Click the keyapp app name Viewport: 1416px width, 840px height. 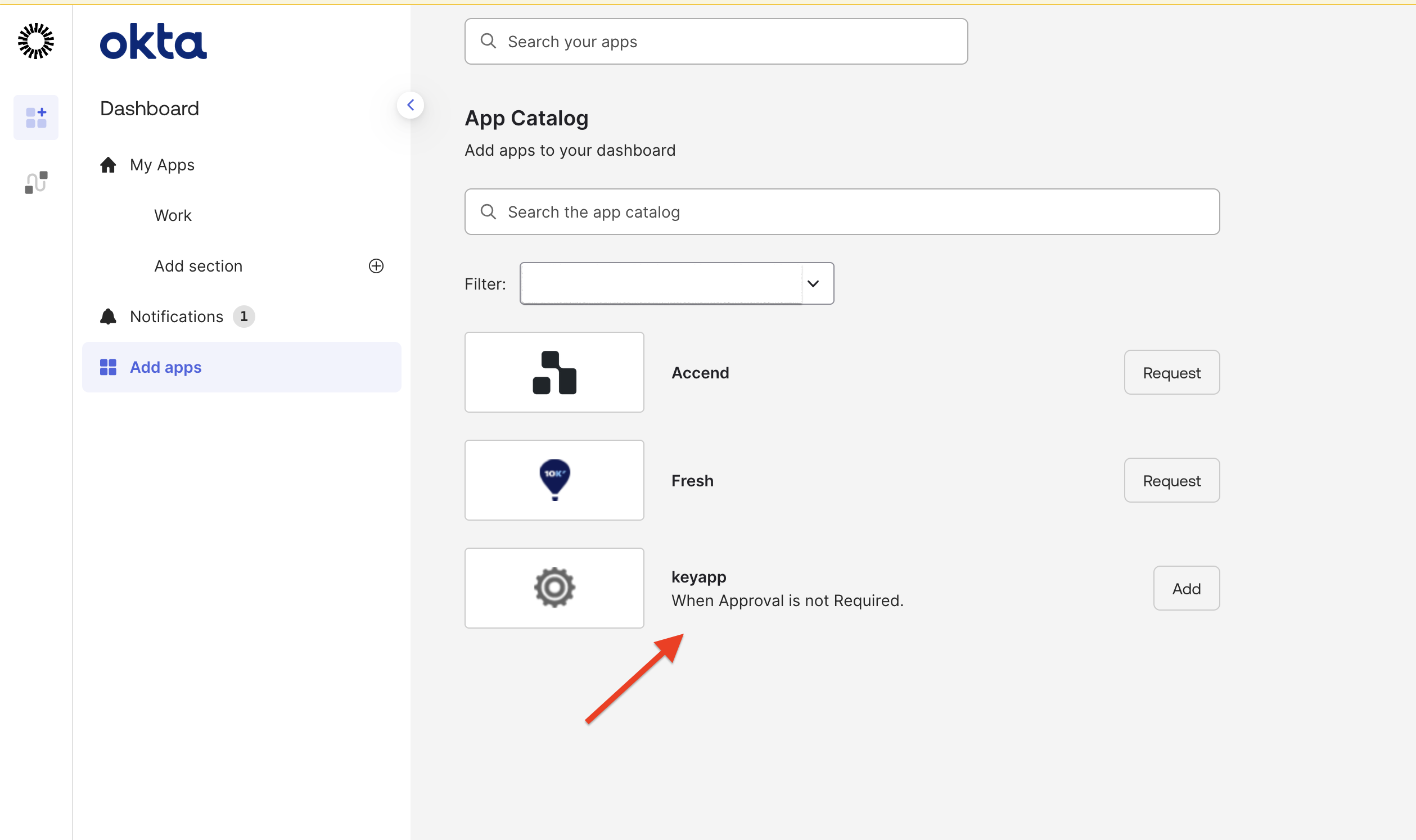coord(698,577)
